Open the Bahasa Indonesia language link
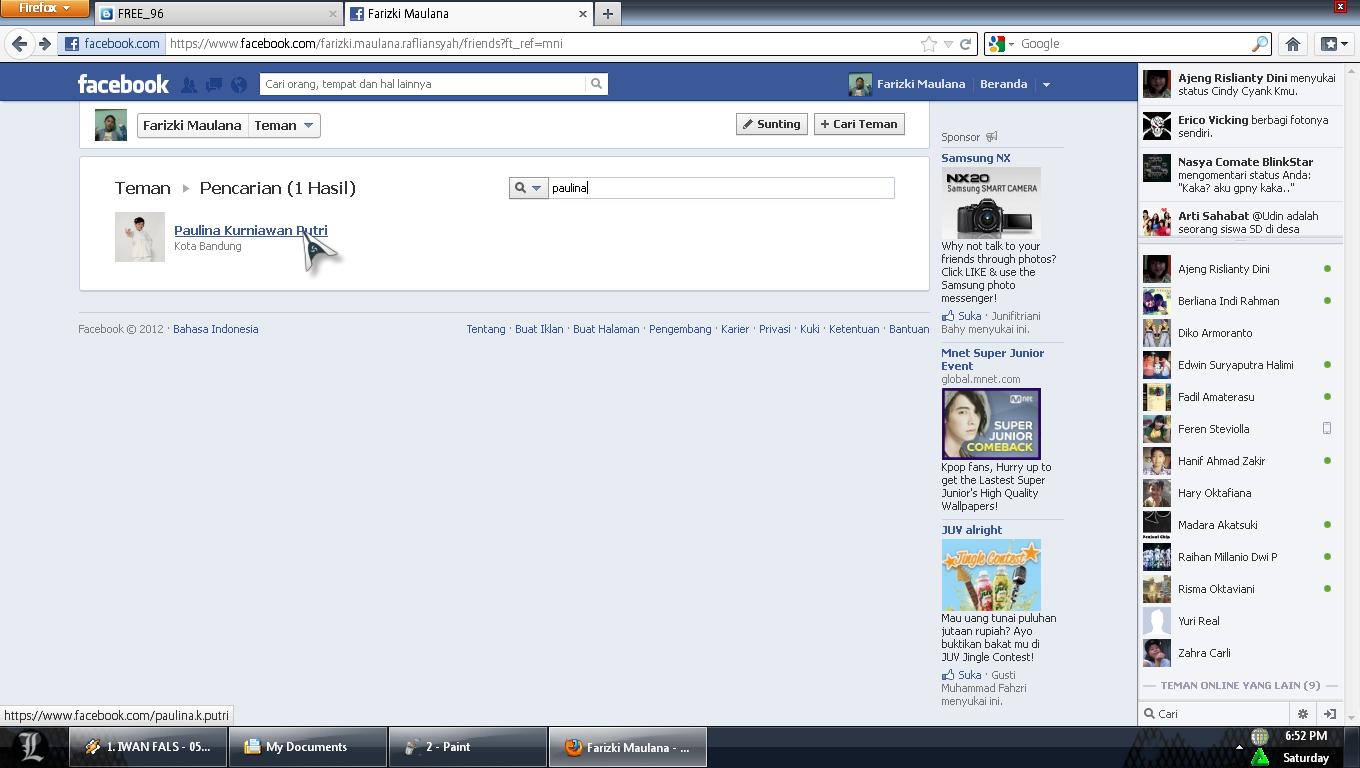This screenshot has width=1360, height=768. [215, 329]
